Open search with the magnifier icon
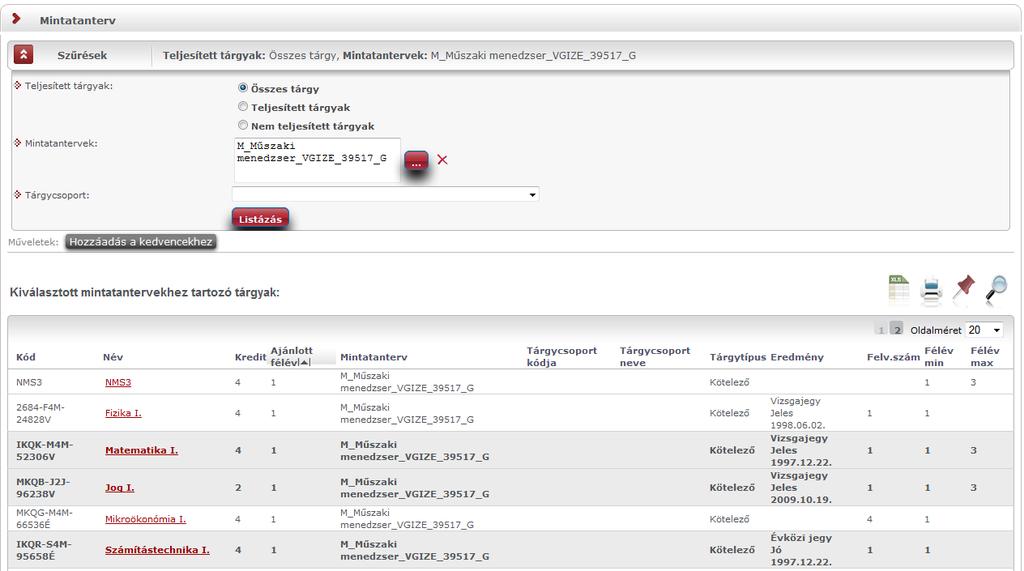1024x571 pixels. tap(997, 288)
